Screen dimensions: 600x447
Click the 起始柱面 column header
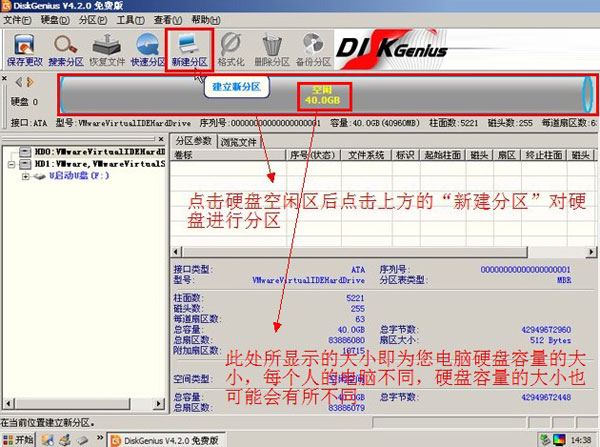coord(442,155)
